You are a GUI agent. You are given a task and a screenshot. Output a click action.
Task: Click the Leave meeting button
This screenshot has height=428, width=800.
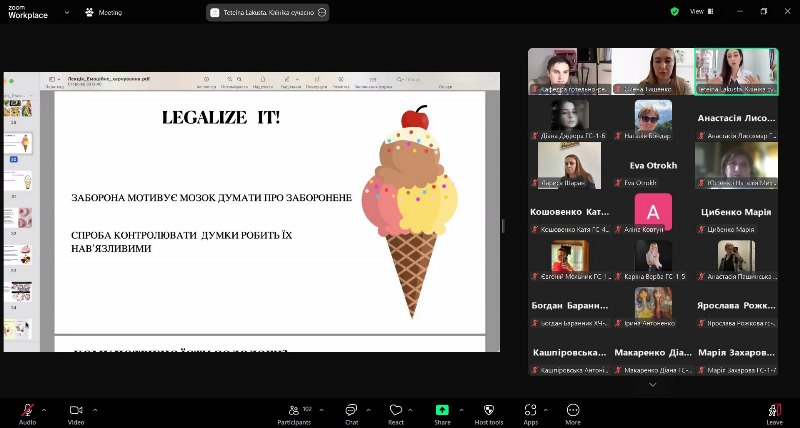[x=774, y=411]
